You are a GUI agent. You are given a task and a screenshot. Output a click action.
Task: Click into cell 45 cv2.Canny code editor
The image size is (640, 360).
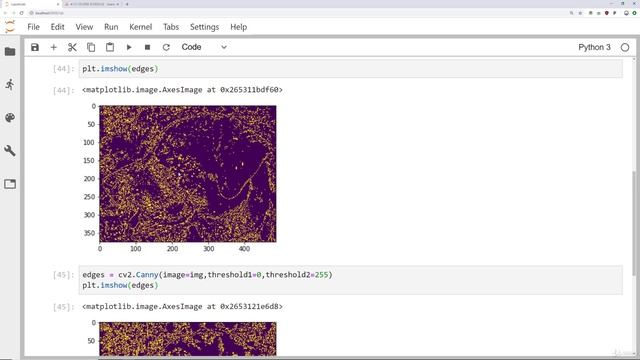tap(351, 280)
